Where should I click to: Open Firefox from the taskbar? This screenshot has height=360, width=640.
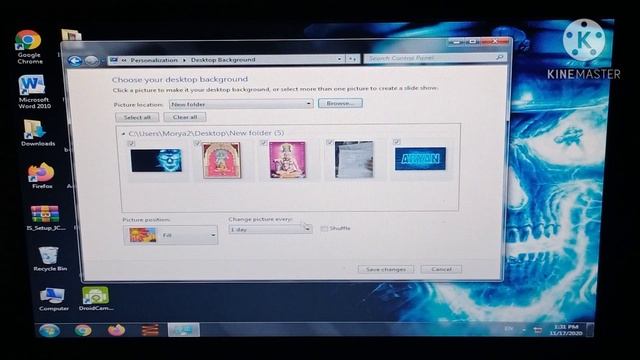click(x=116, y=329)
